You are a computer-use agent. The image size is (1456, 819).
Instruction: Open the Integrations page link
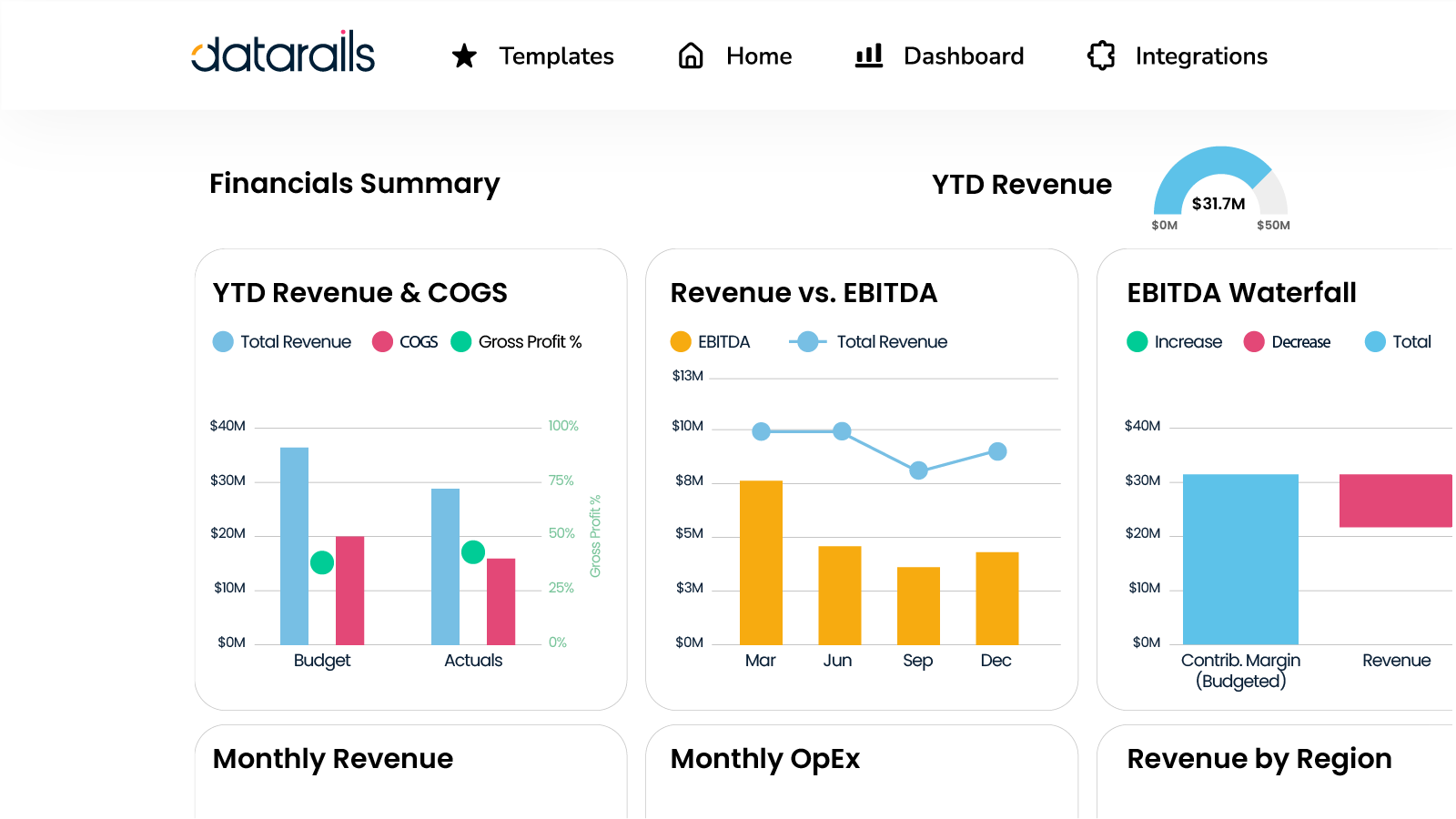click(x=1201, y=56)
